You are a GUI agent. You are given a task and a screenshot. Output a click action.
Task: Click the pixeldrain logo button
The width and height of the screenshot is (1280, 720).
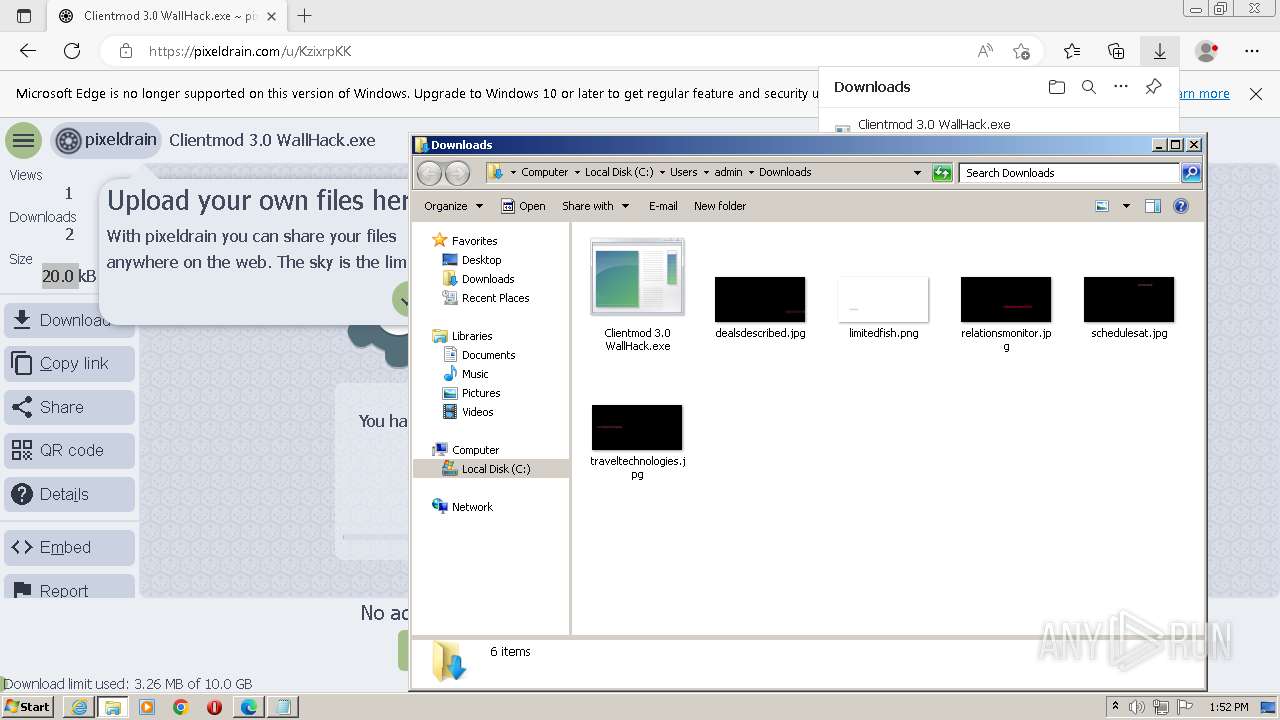point(106,140)
